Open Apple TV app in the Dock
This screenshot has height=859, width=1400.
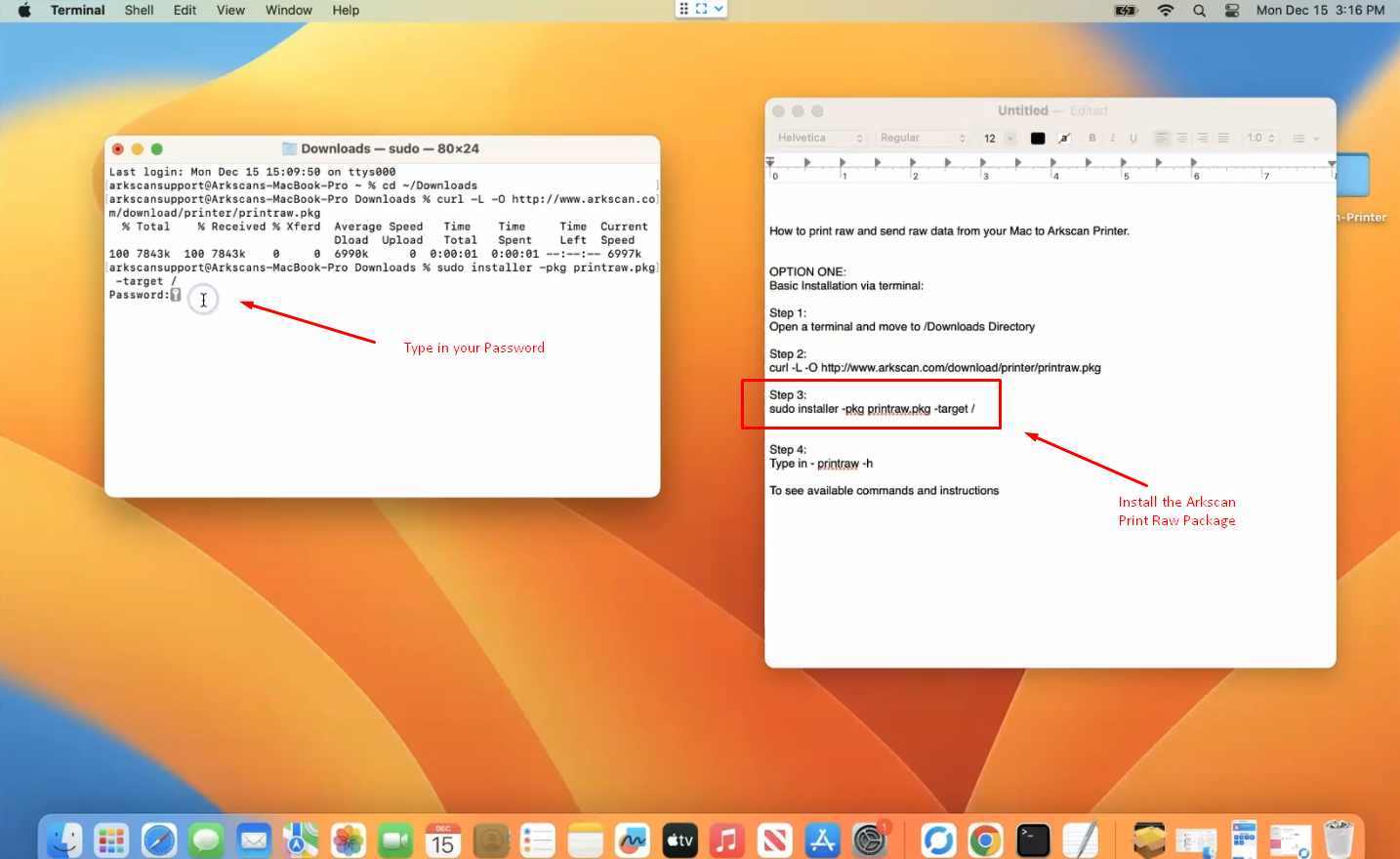(680, 839)
